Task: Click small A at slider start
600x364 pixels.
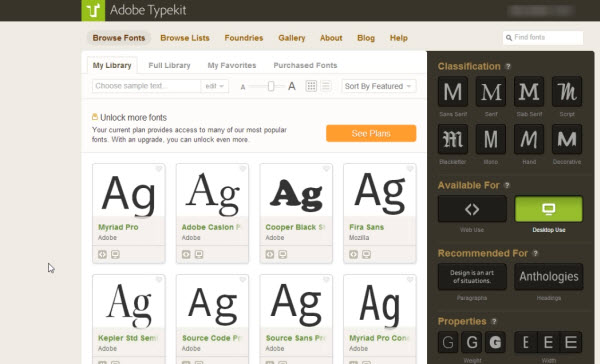Action: coord(243,87)
